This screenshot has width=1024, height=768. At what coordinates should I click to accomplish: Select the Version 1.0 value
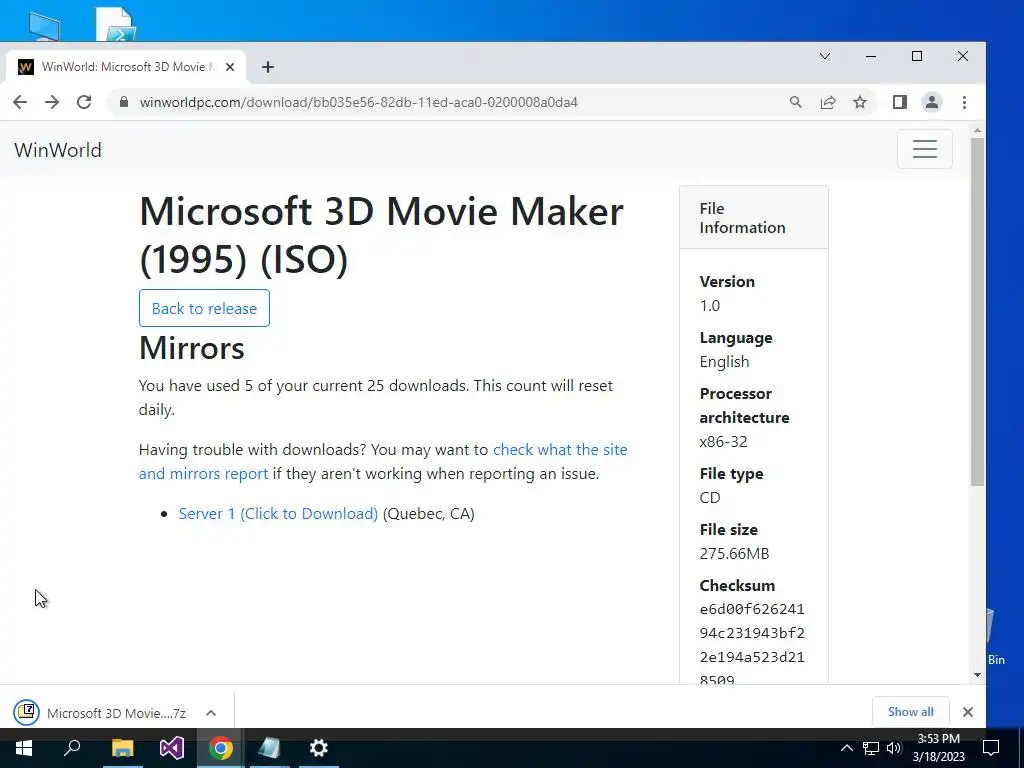point(709,306)
